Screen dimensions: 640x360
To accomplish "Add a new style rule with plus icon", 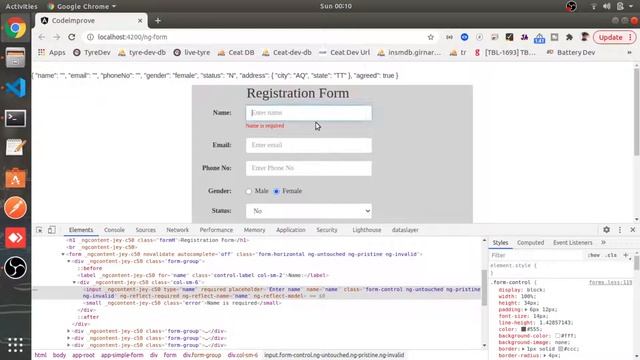I will 625,255.
